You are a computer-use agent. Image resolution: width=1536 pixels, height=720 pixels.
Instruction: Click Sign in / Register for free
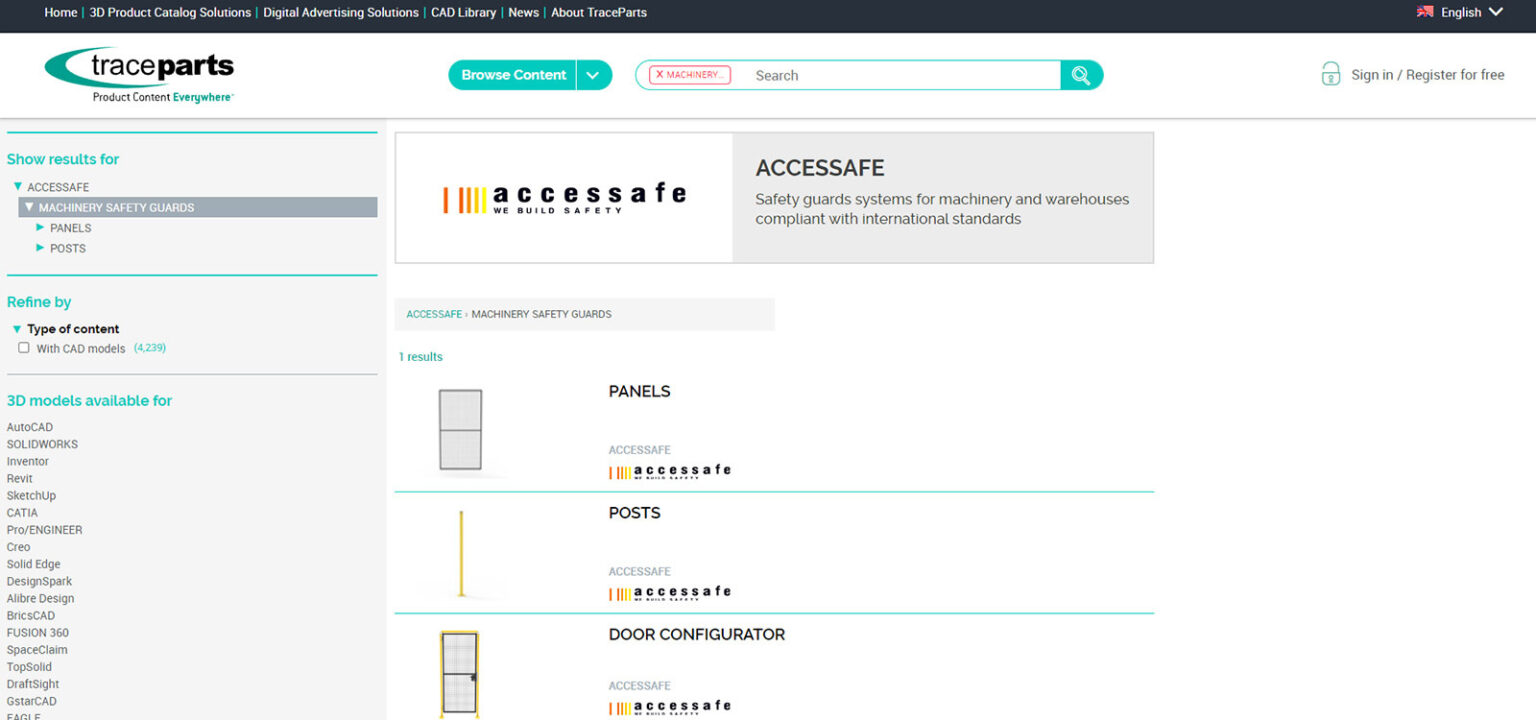(1425, 74)
